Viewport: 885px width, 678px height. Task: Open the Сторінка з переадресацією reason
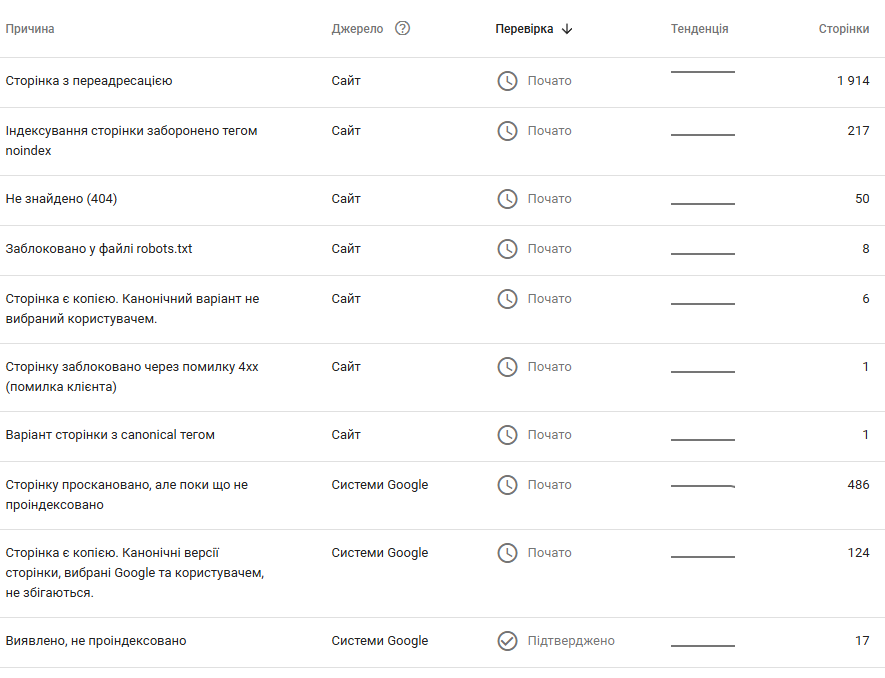point(89,81)
